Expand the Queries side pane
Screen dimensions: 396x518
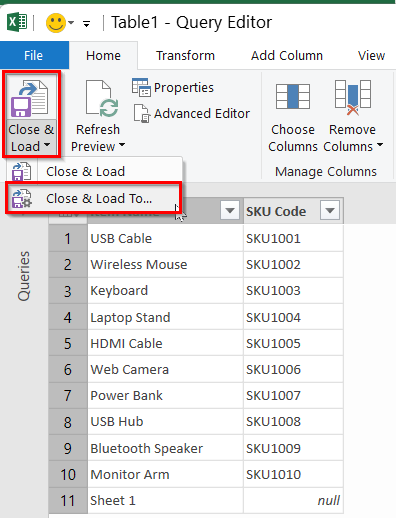(x=24, y=276)
